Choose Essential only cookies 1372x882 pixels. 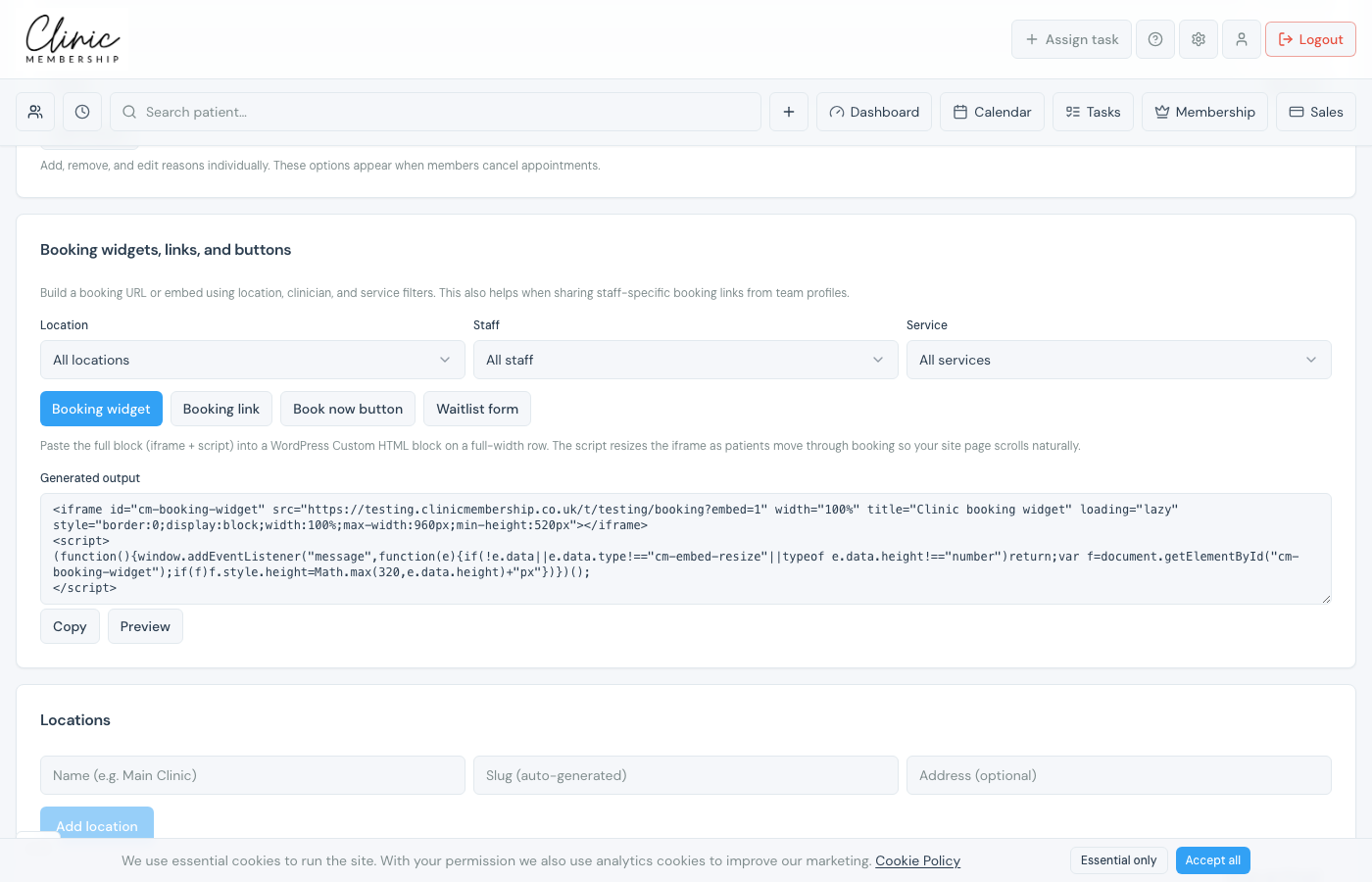click(1118, 860)
